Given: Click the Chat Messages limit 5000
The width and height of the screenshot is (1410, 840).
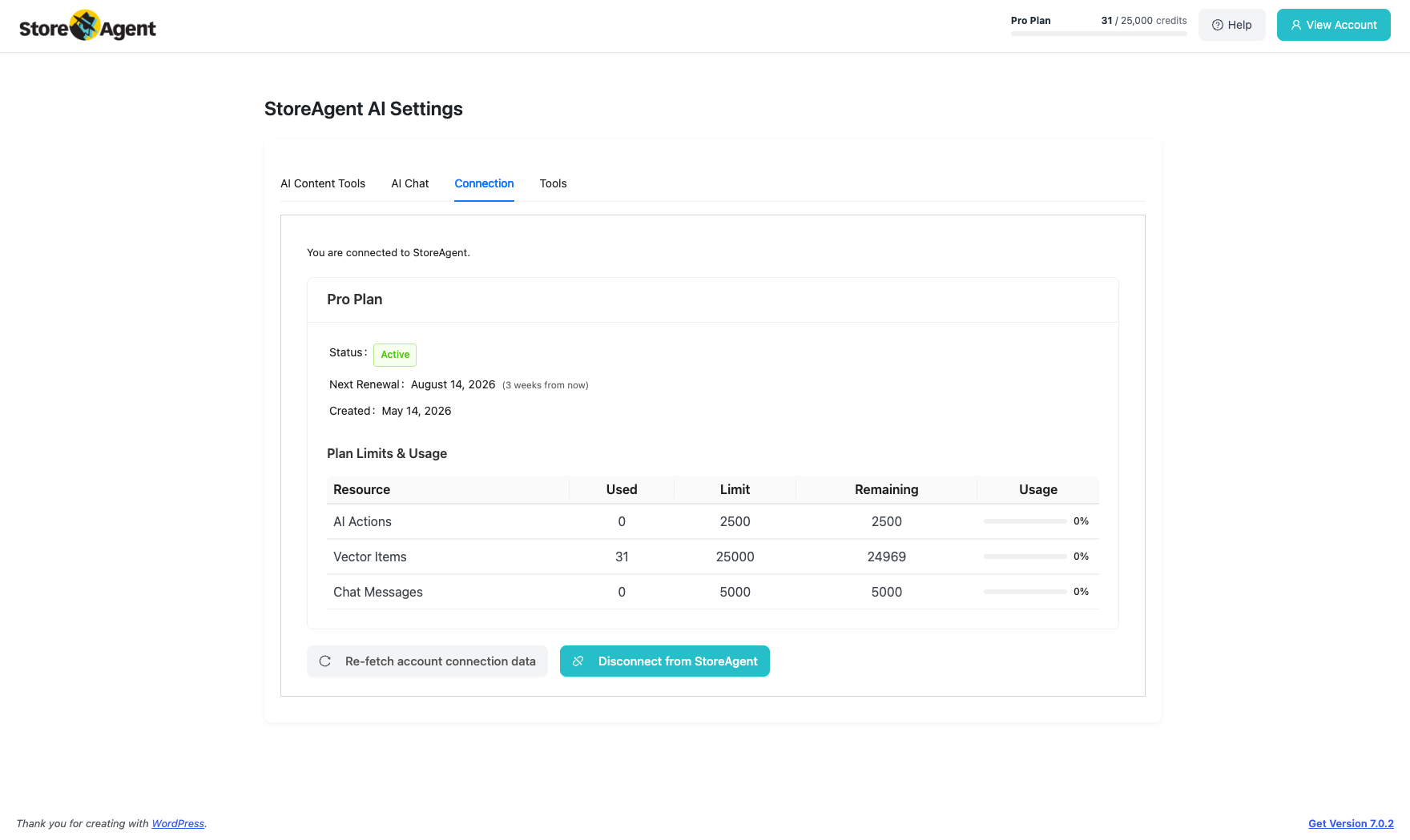Looking at the screenshot, I should click(735, 592).
